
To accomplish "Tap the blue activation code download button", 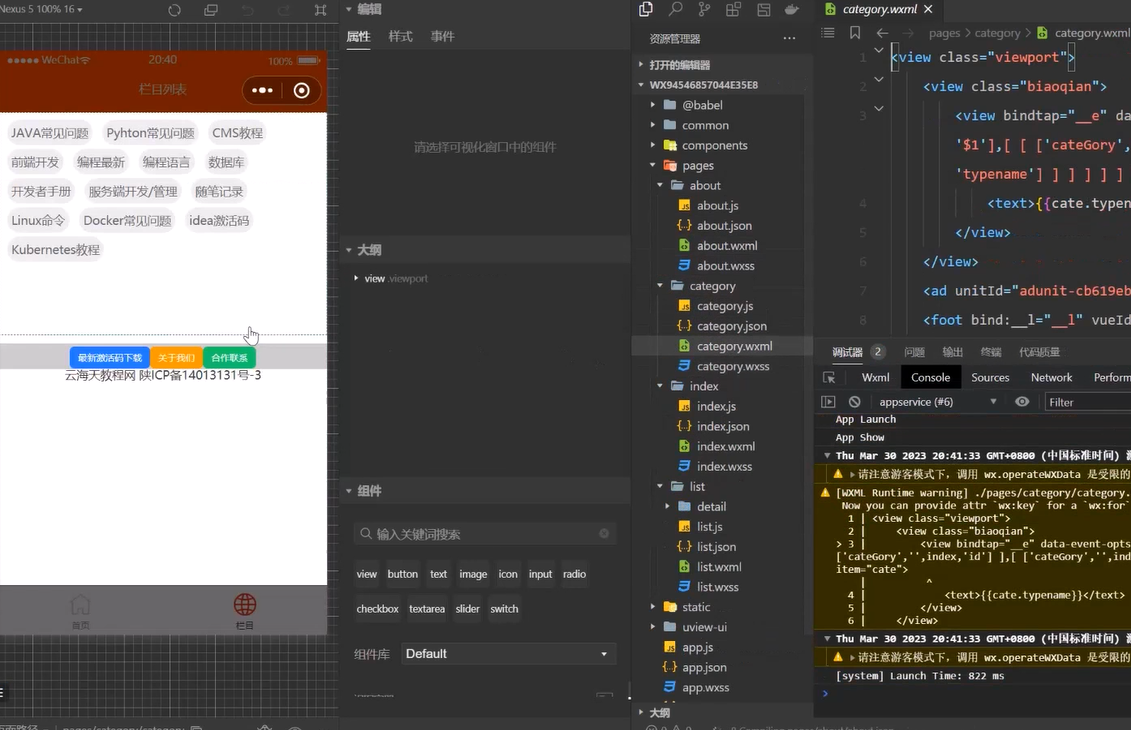I will 110,358.
